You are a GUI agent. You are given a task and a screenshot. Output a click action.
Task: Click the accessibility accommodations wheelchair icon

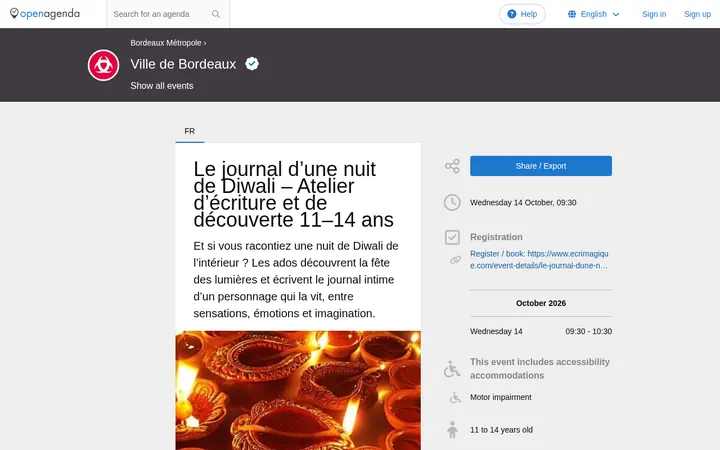click(x=452, y=369)
